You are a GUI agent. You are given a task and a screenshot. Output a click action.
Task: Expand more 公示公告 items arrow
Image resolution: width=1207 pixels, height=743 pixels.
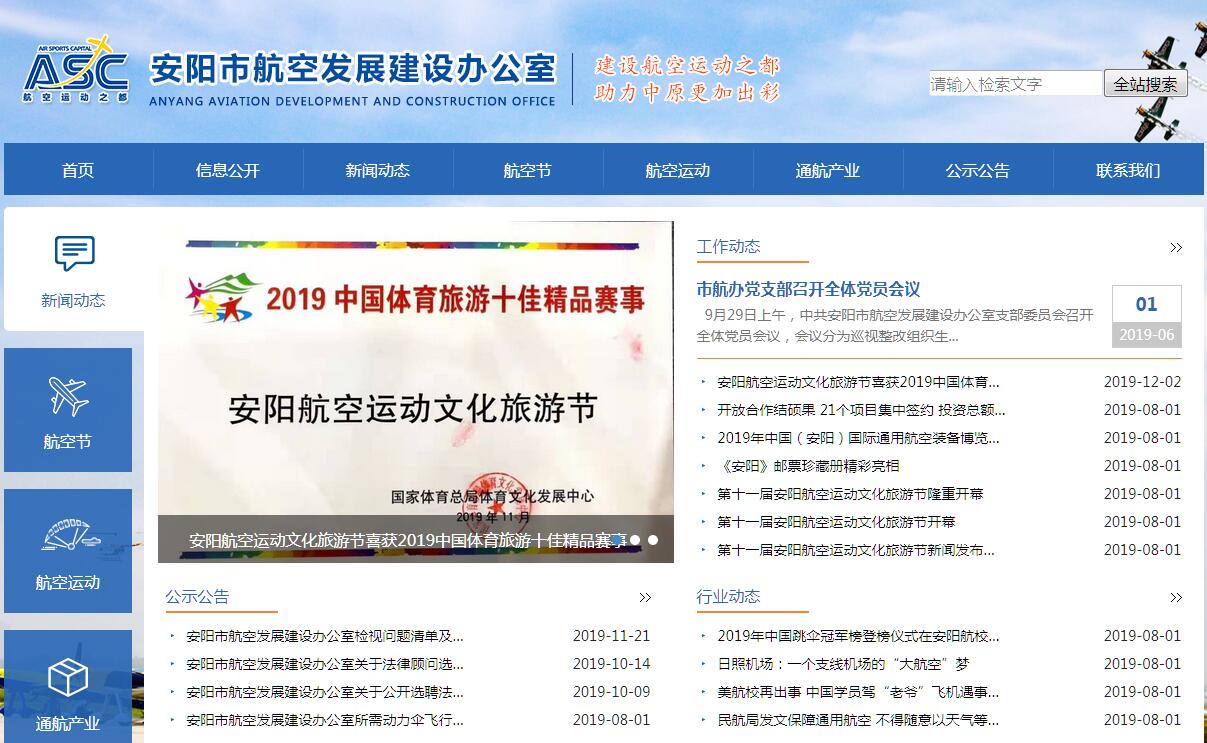coord(645,598)
